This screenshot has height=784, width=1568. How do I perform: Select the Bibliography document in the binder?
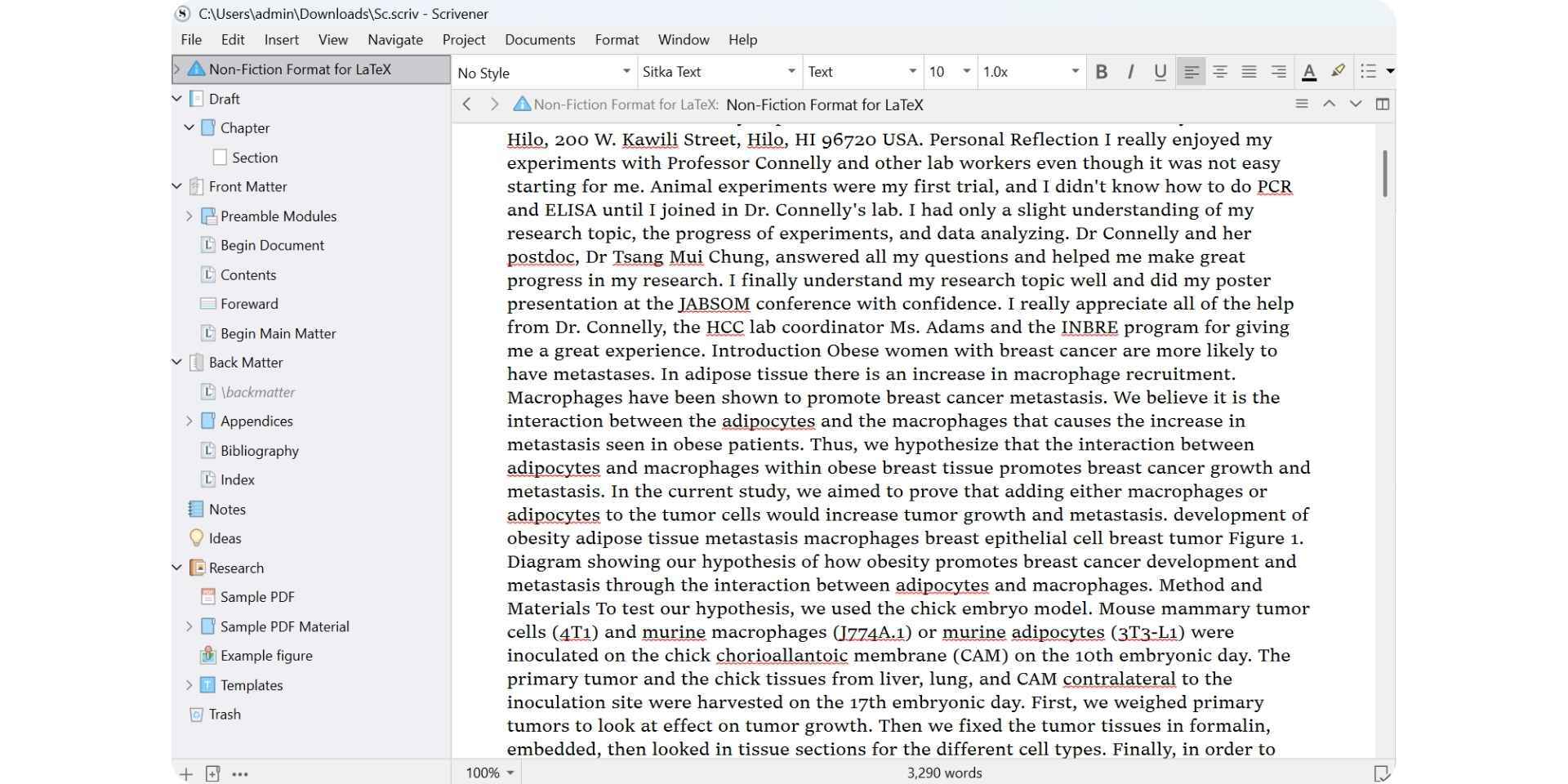[259, 450]
